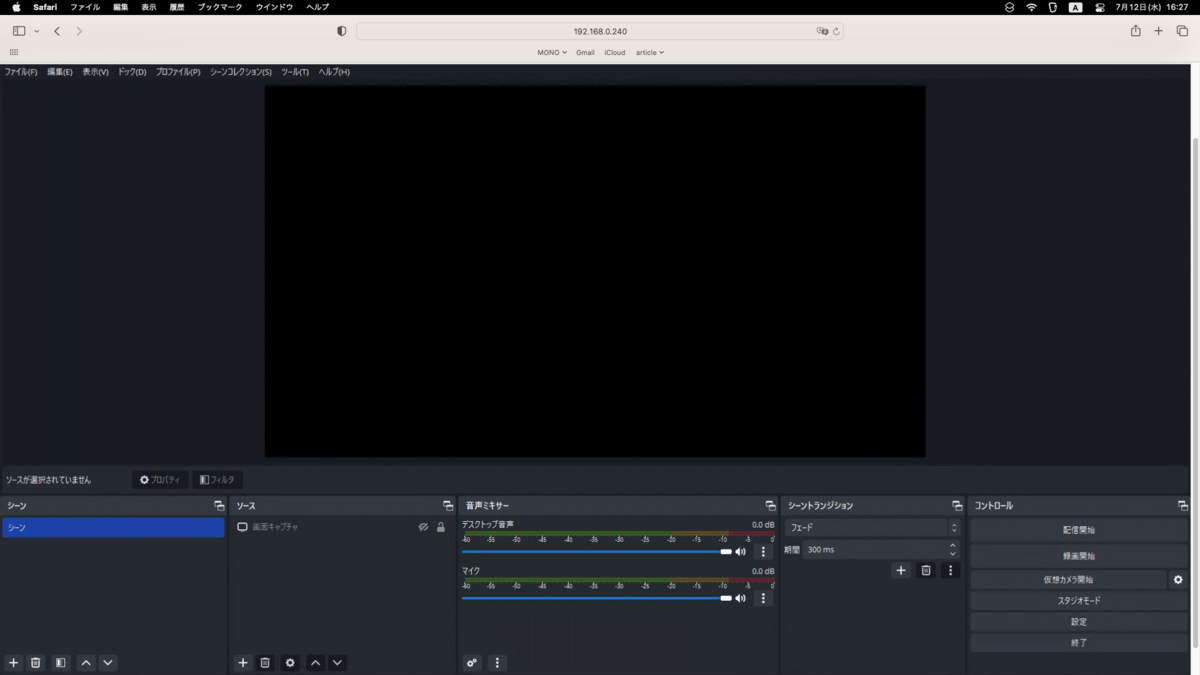
Task: Undock the シーン panel with float icon
Action: pyautogui.click(x=219, y=506)
